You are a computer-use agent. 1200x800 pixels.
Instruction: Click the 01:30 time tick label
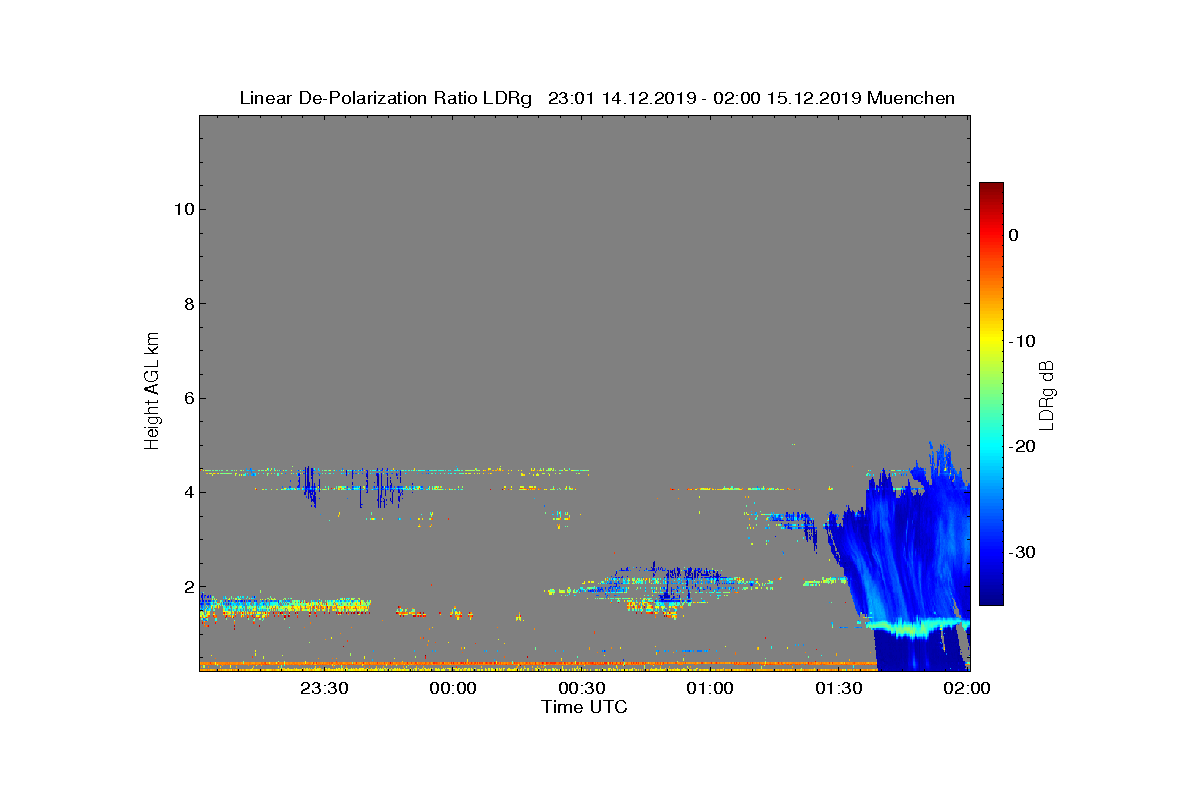click(x=838, y=688)
